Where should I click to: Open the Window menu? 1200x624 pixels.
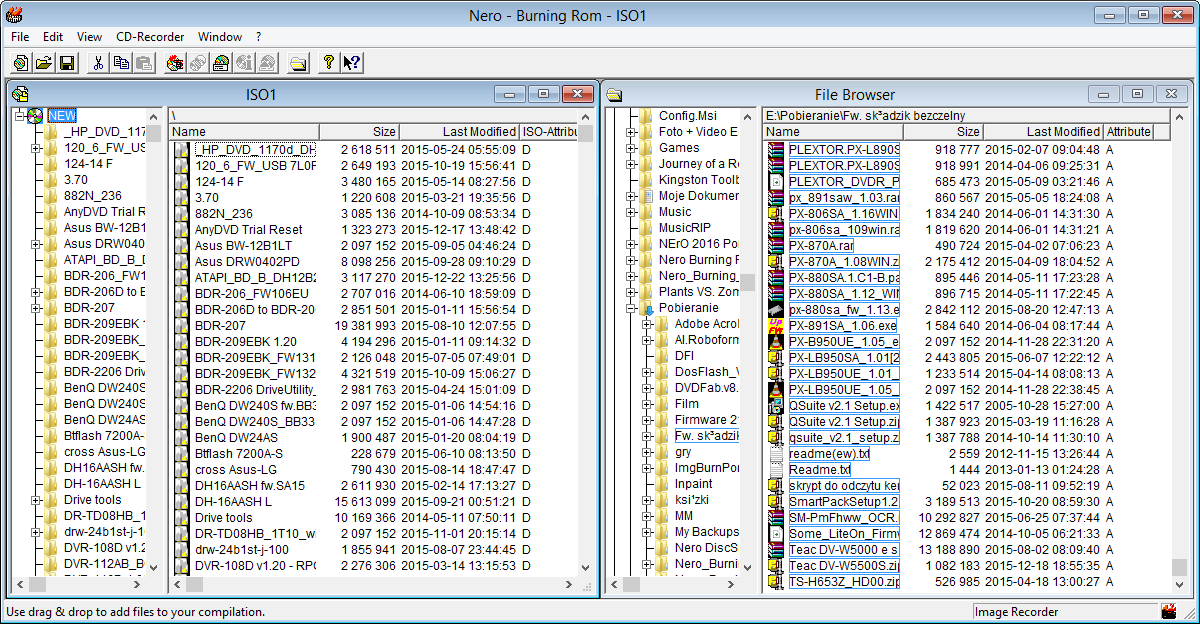220,37
